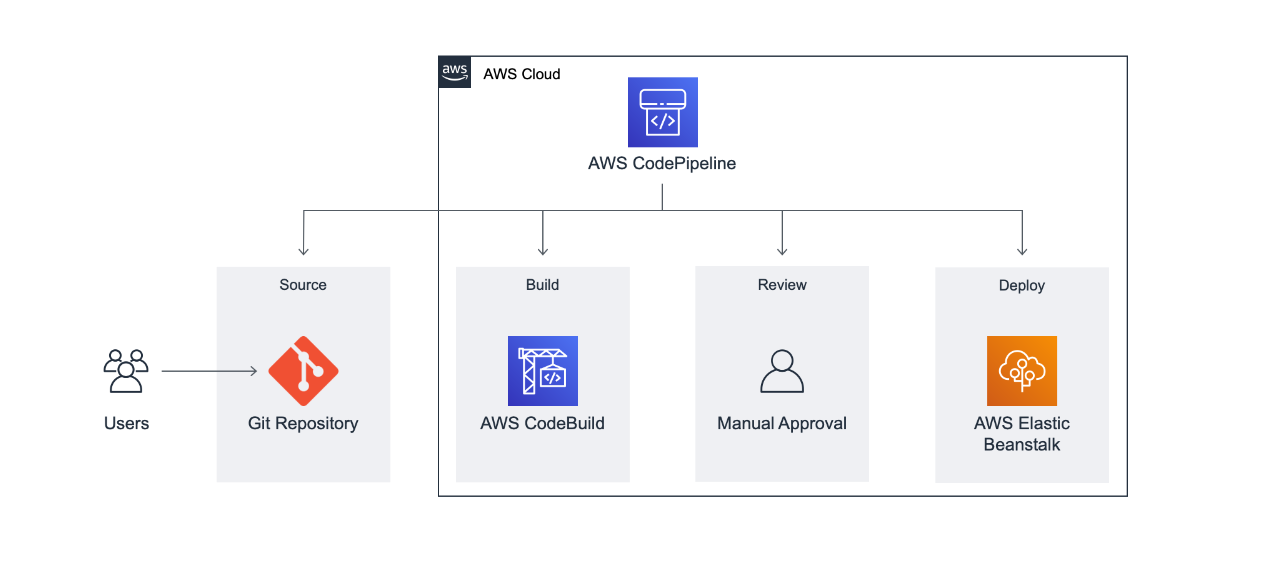Viewport: 1263px width, 587px height.
Task: Select the AWS CodePipeline icon
Action: click(663, 112)
